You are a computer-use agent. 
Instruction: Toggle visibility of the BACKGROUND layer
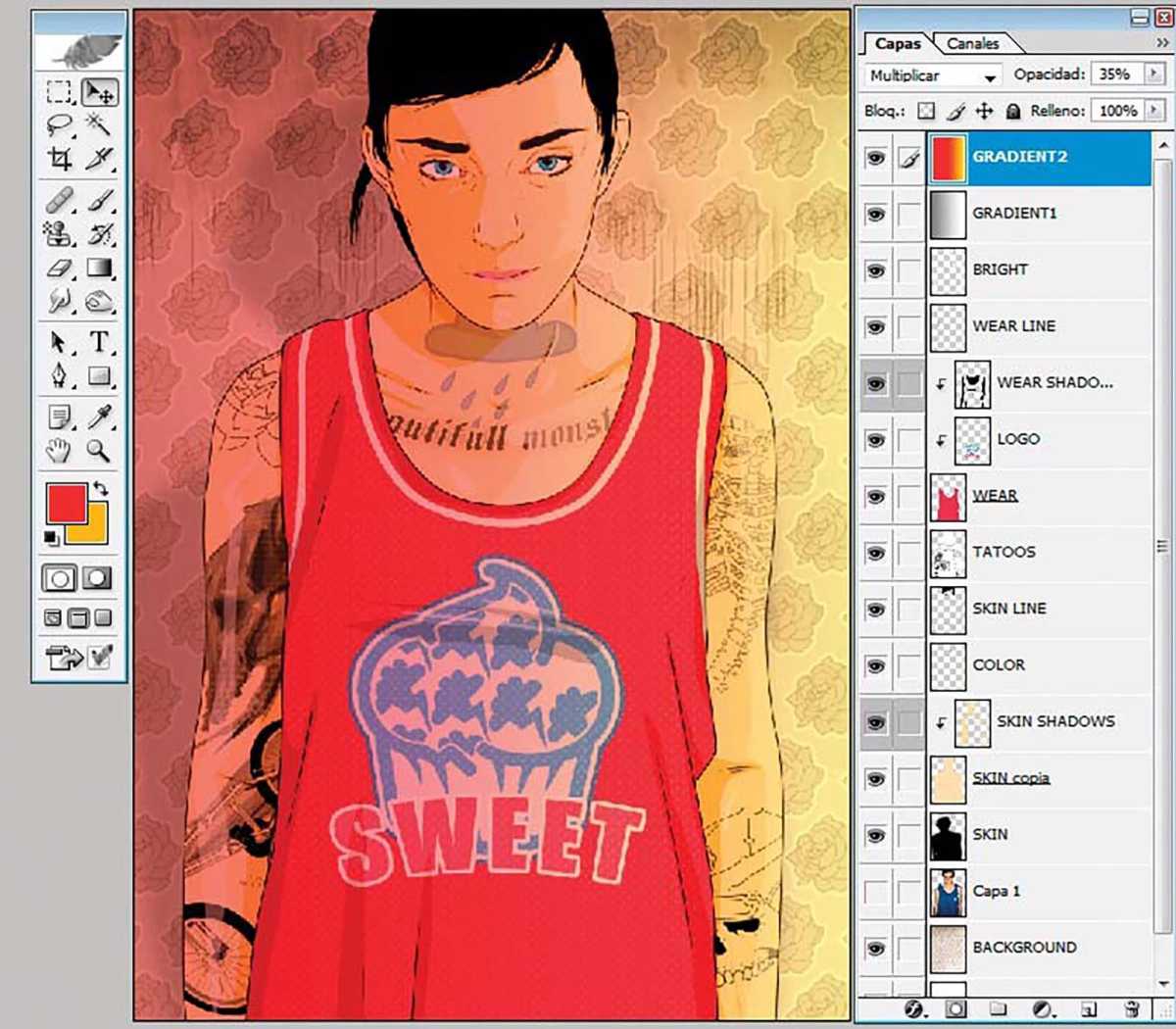coord(875,948)
